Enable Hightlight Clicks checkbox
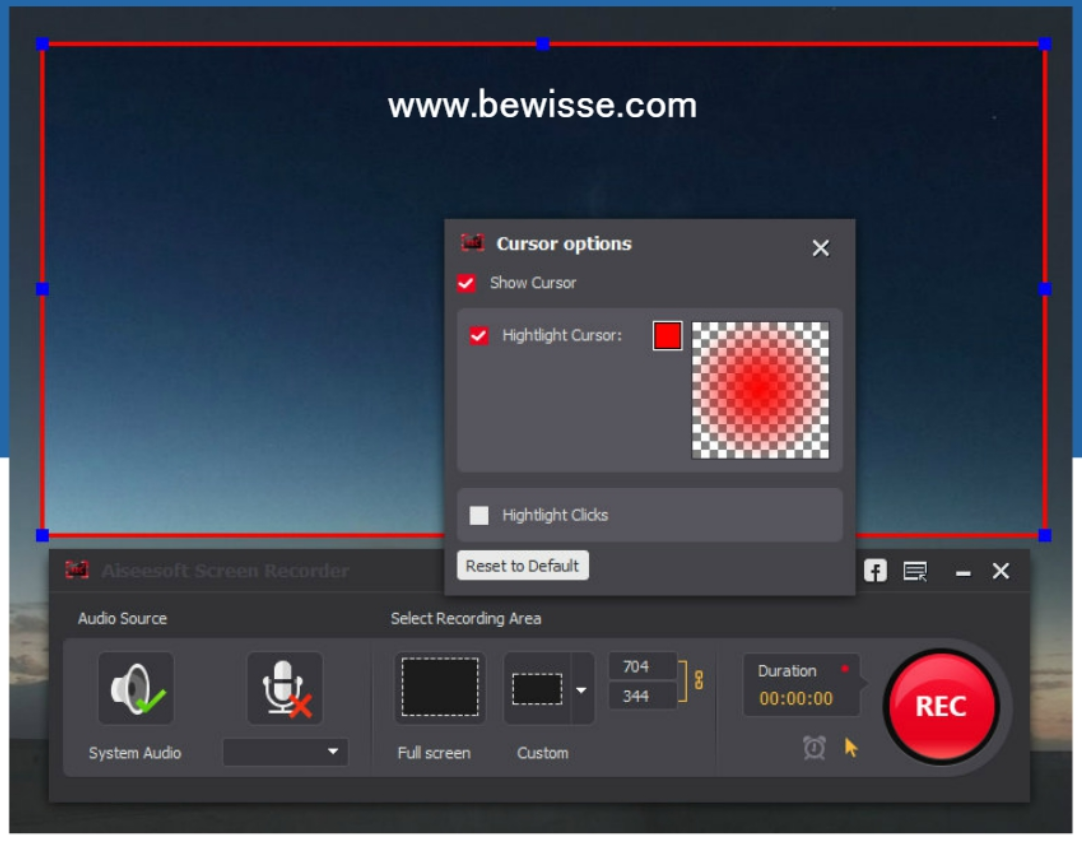 (x=479, y=515)
